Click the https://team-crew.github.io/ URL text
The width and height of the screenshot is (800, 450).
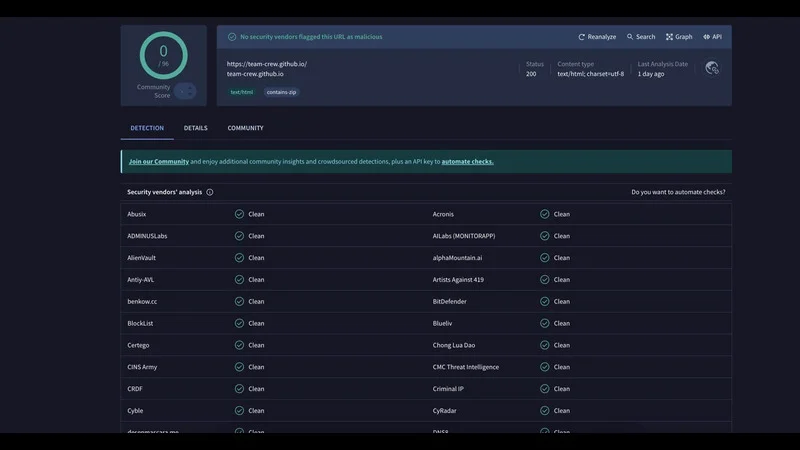(x=267, y=64)
